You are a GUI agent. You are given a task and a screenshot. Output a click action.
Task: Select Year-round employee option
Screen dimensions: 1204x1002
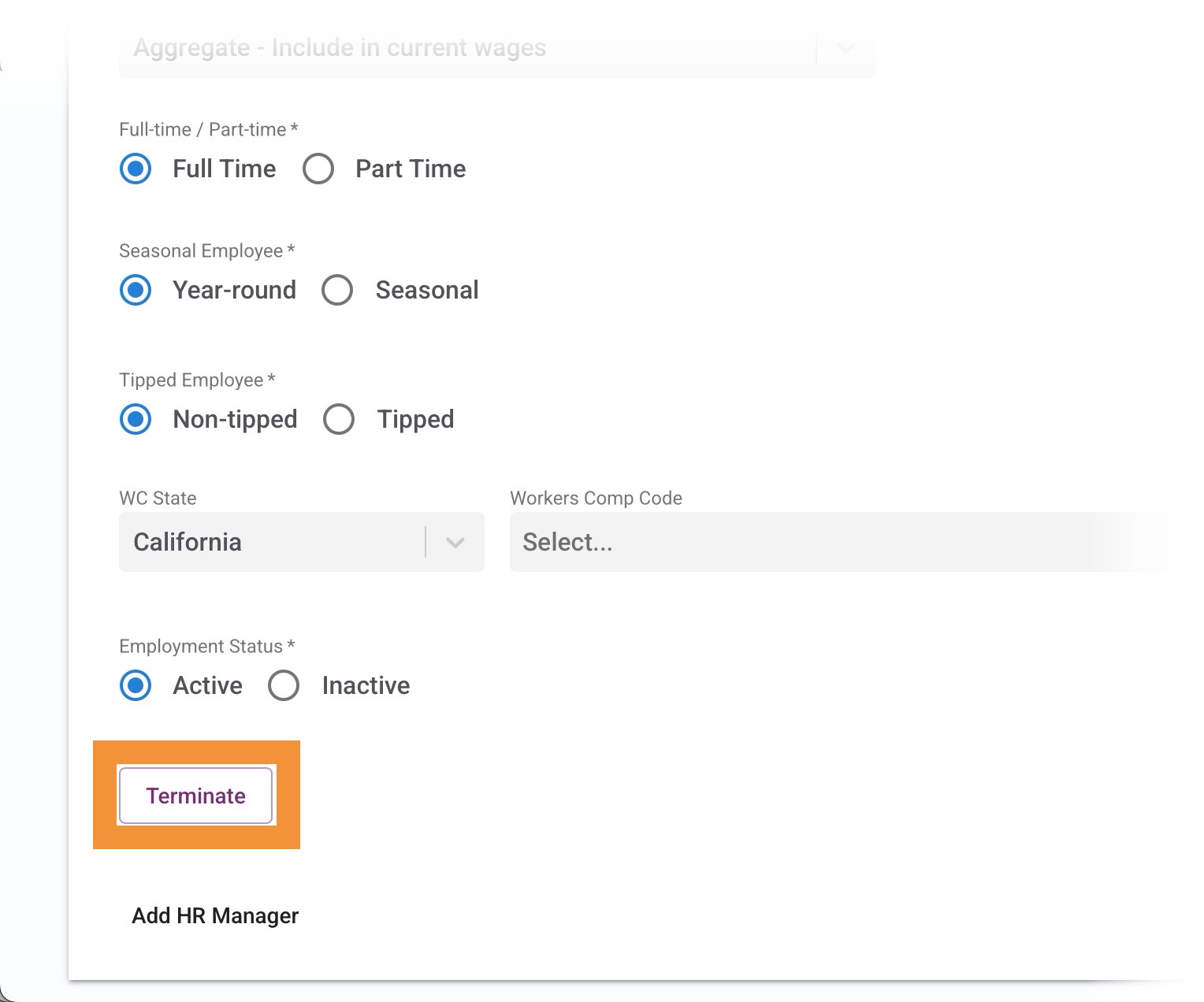coord(136,291)
